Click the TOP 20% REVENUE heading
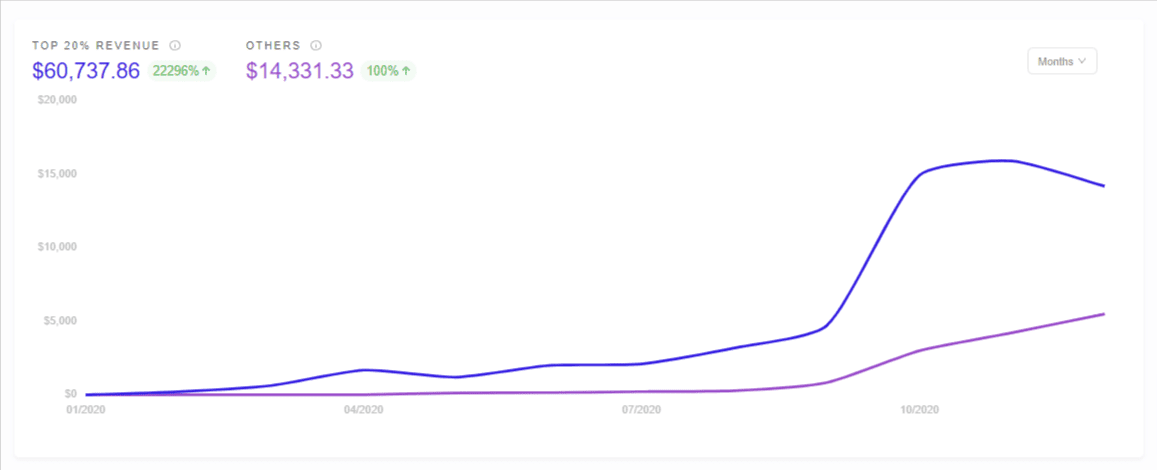 (96, 46)
